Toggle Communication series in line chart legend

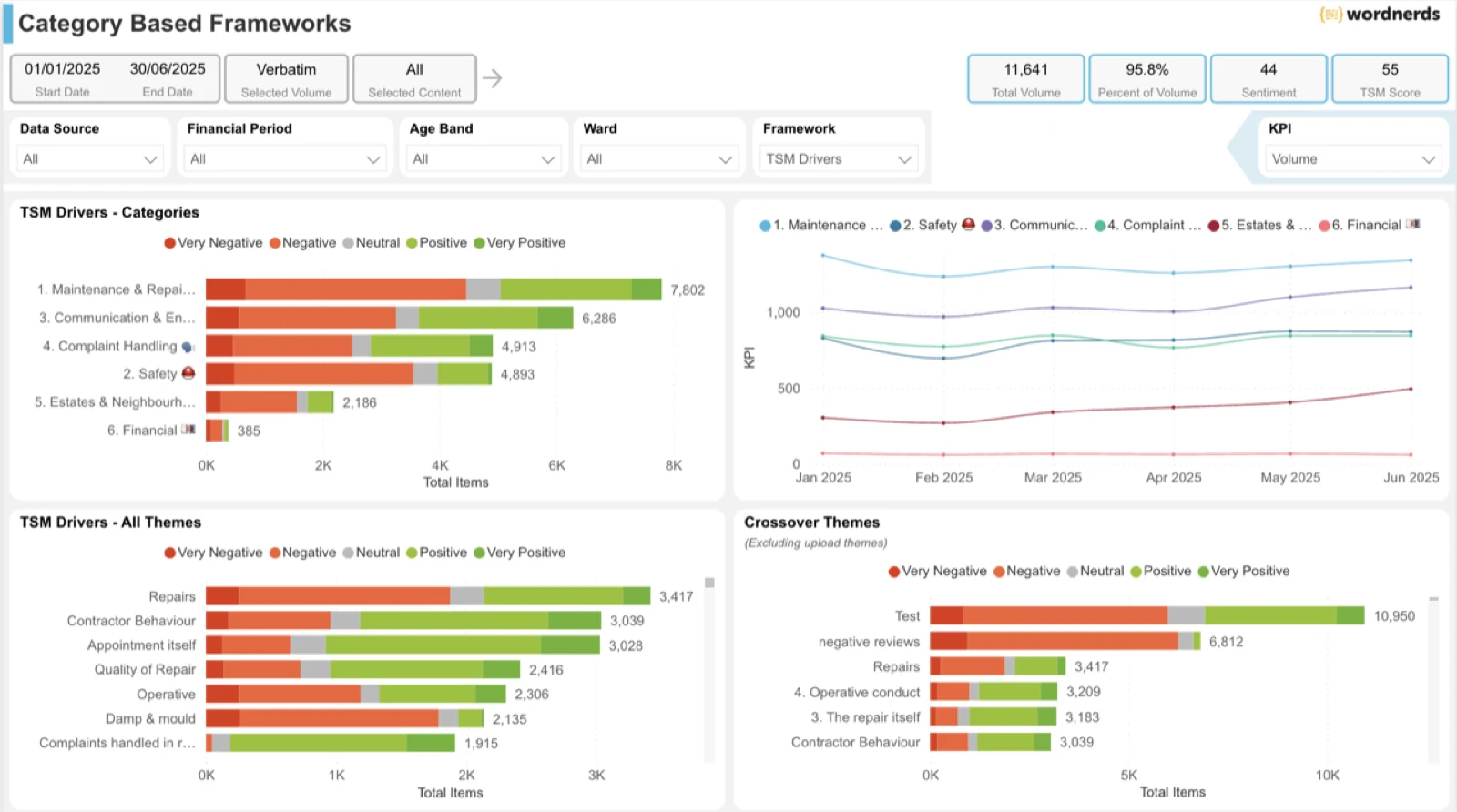(1034, 225)
